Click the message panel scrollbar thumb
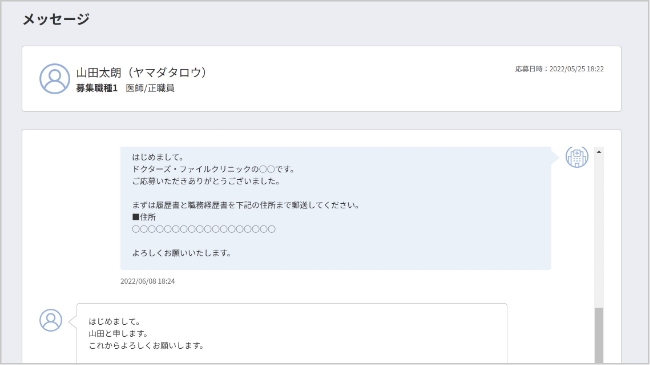The image size is (650, 365). [x=599, y=335]
